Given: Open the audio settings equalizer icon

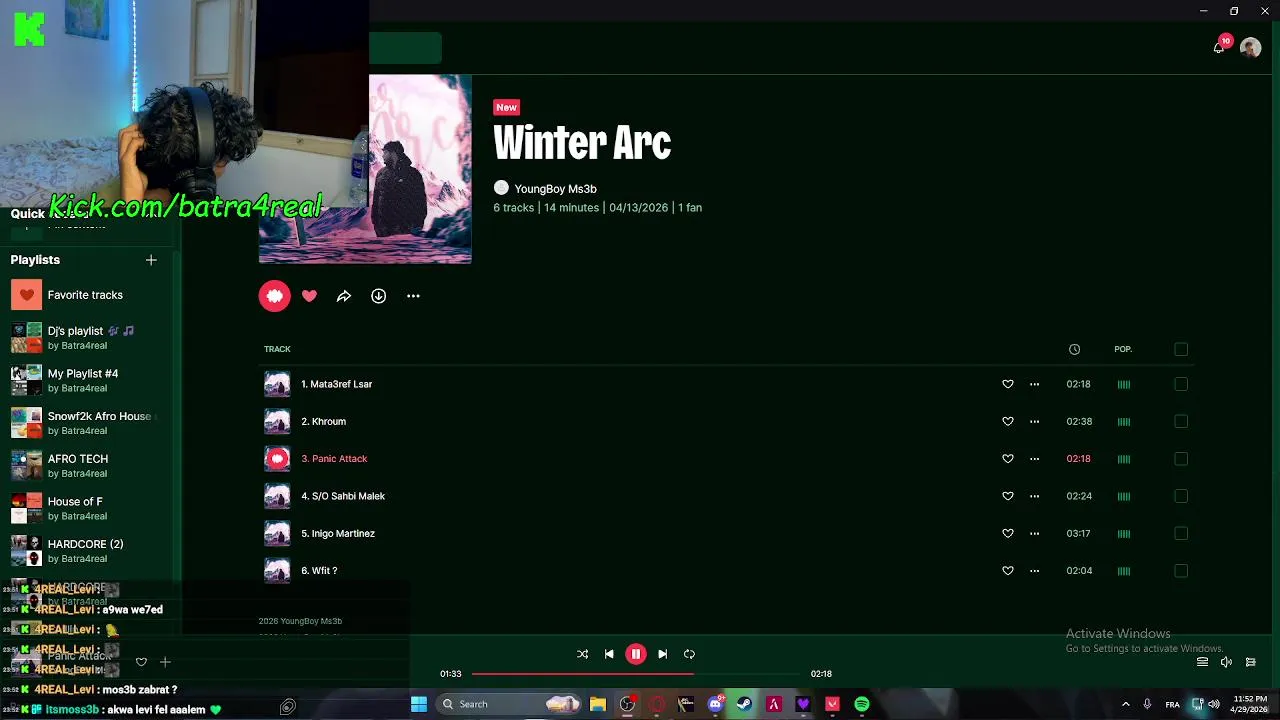Looking at the screenshot, I should 1251,662.
